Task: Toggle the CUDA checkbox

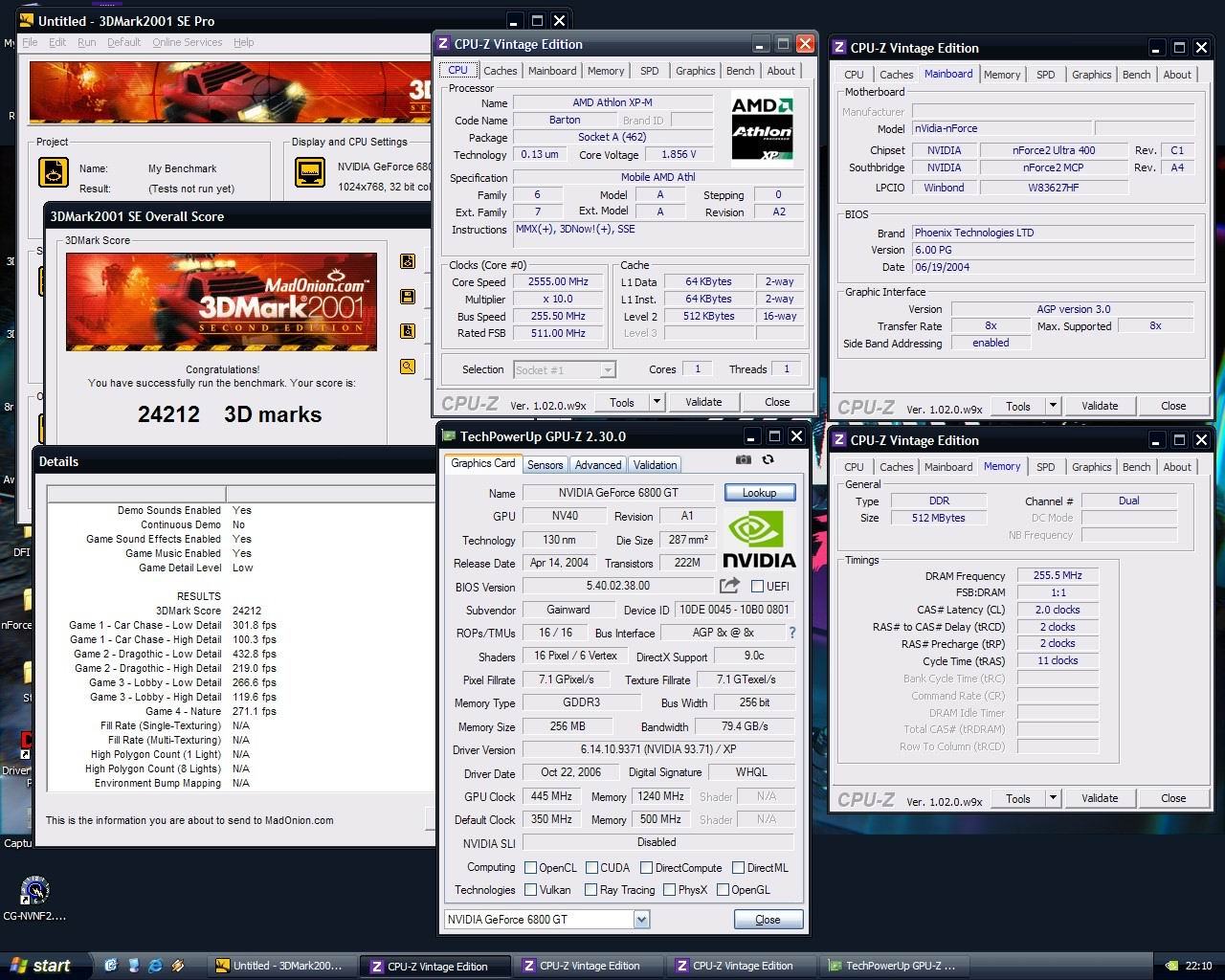Action: tap(591, 868)
